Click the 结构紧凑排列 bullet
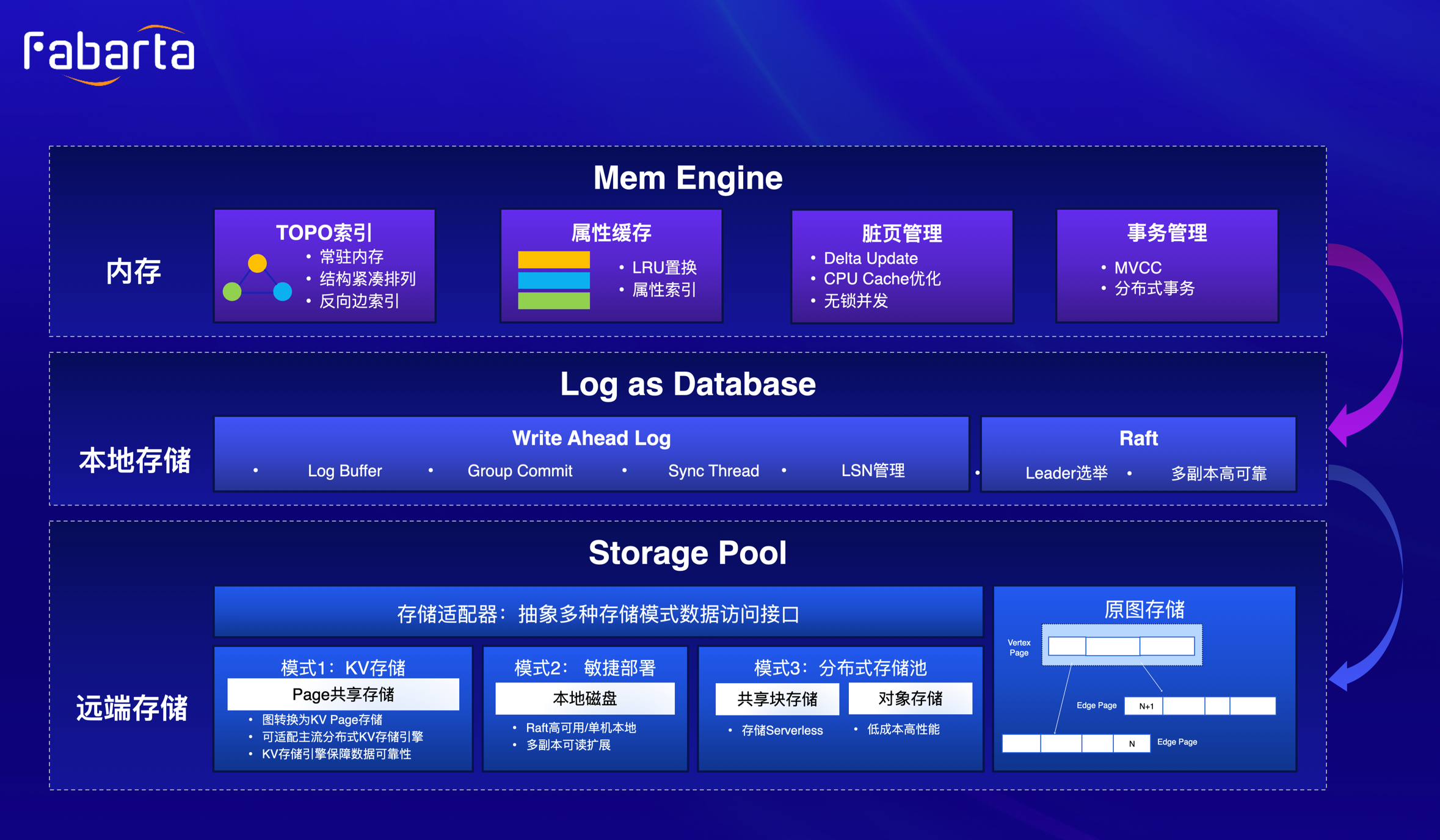This screenshot has width=1440, height=840. click(x=368, y=279)
